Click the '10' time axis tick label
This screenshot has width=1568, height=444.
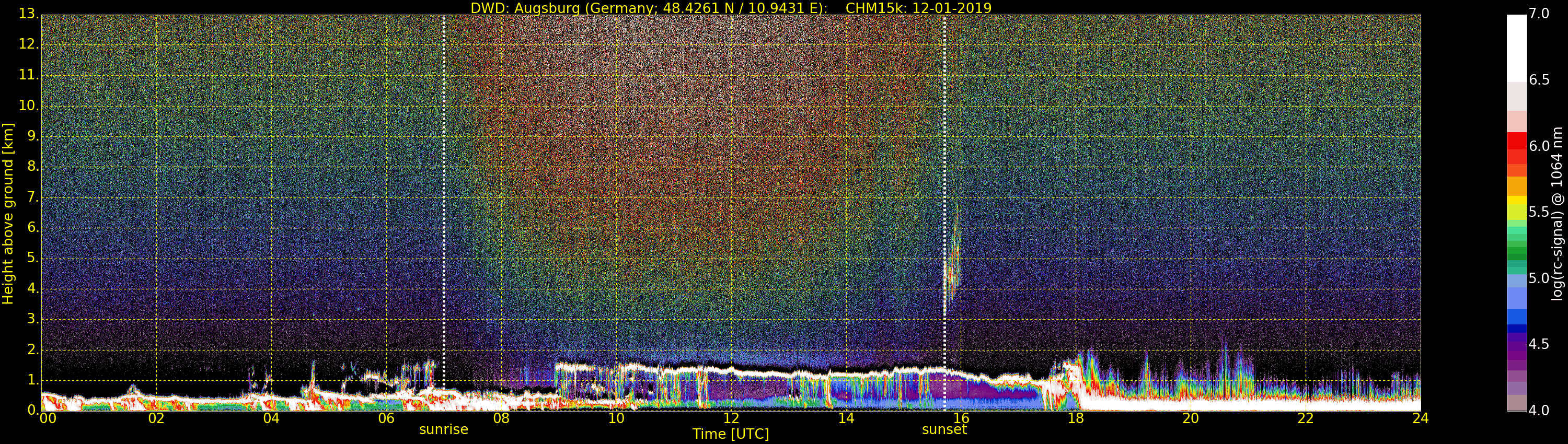[x=617, y=418]
